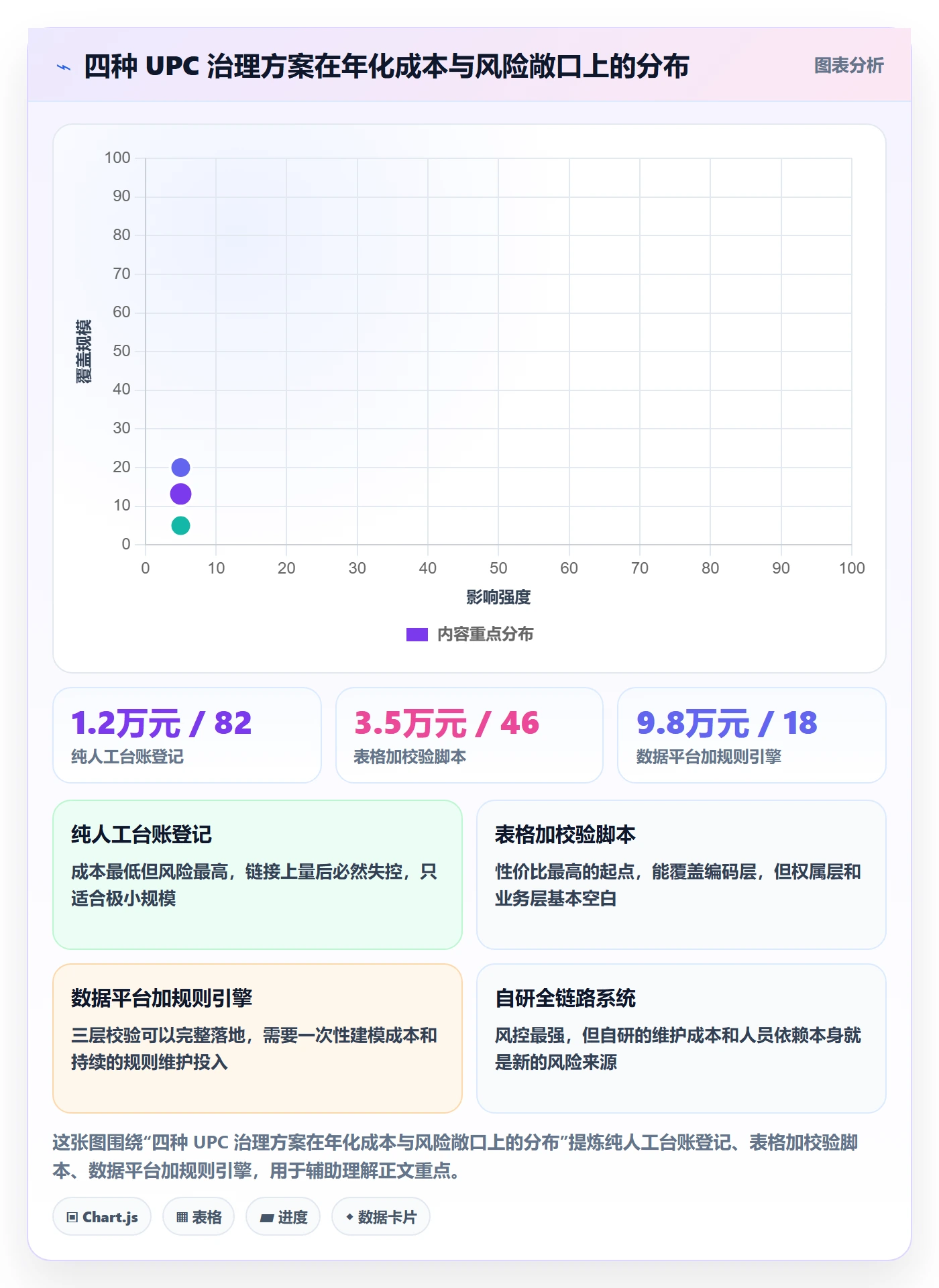Click the 影响强度 x-axis title
This screenshot has height=1288, width=939.
coord(498,597)
